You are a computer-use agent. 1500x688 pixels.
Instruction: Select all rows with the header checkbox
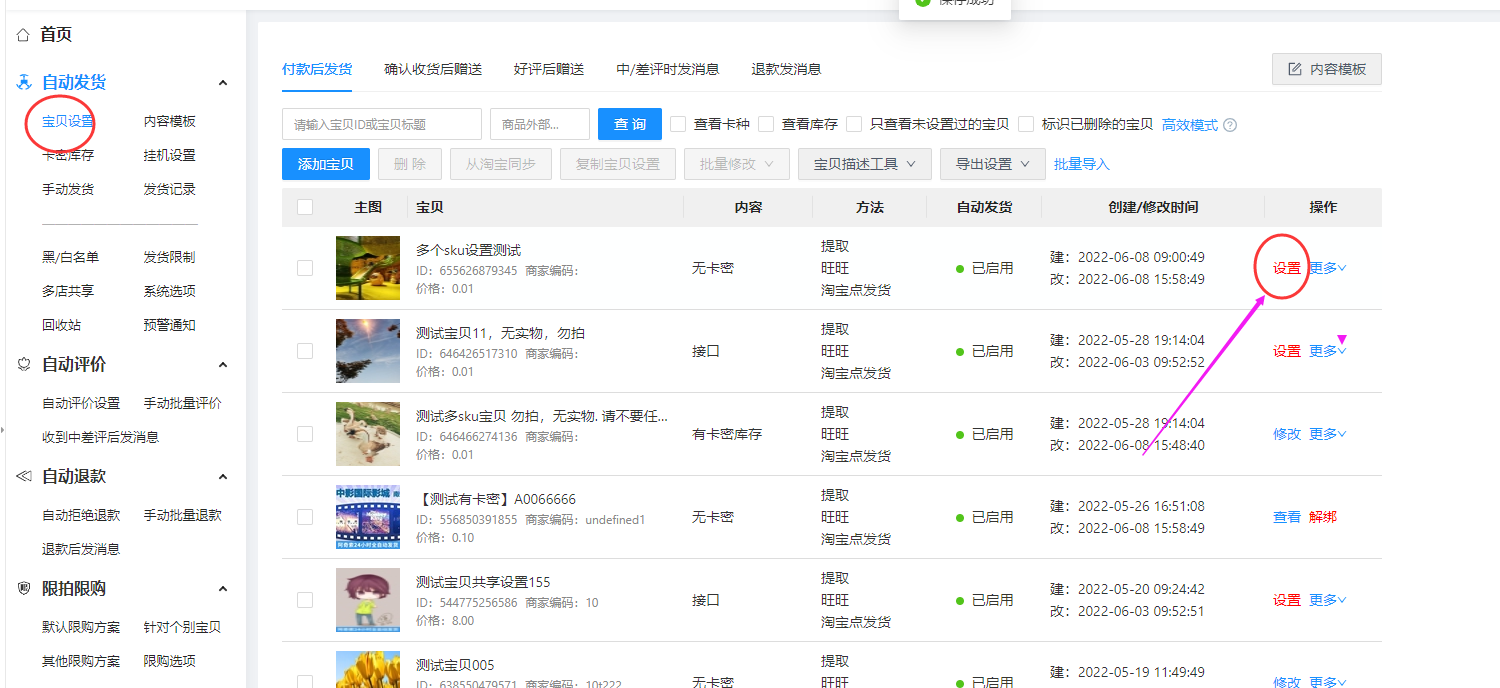pos(305,207)
